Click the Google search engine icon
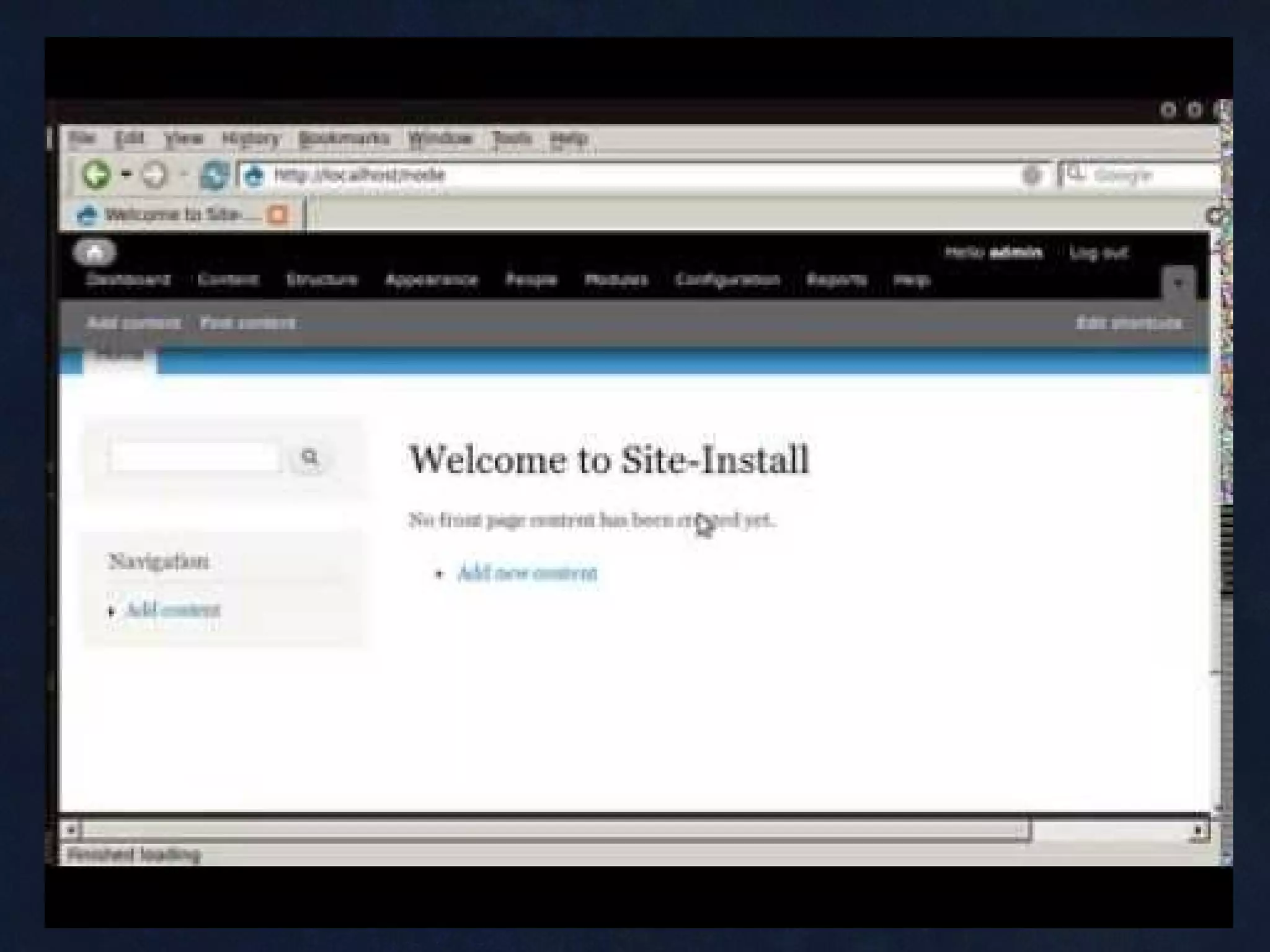1270x952 pixels. pos(1077,175)
